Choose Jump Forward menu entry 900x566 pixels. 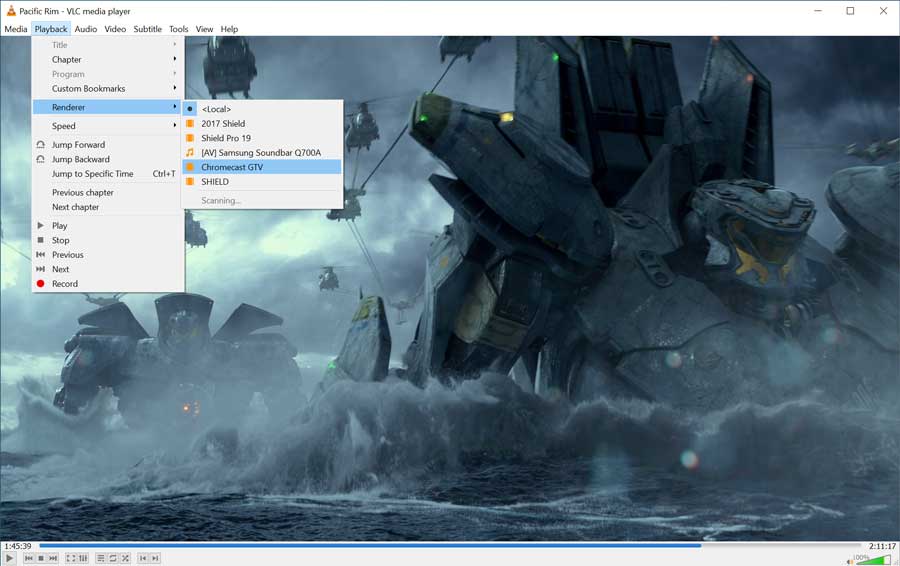pyautogui.click(x=108, y=145)
